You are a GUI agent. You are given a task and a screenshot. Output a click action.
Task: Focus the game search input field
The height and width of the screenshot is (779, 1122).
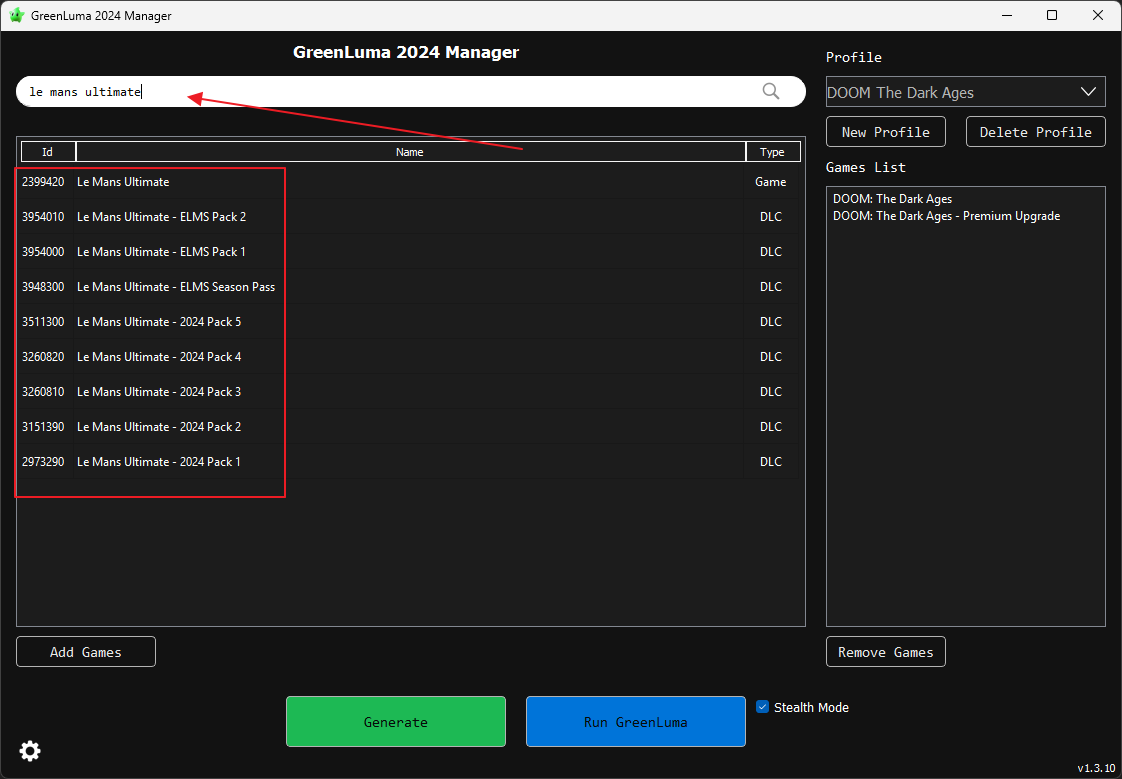390,92
